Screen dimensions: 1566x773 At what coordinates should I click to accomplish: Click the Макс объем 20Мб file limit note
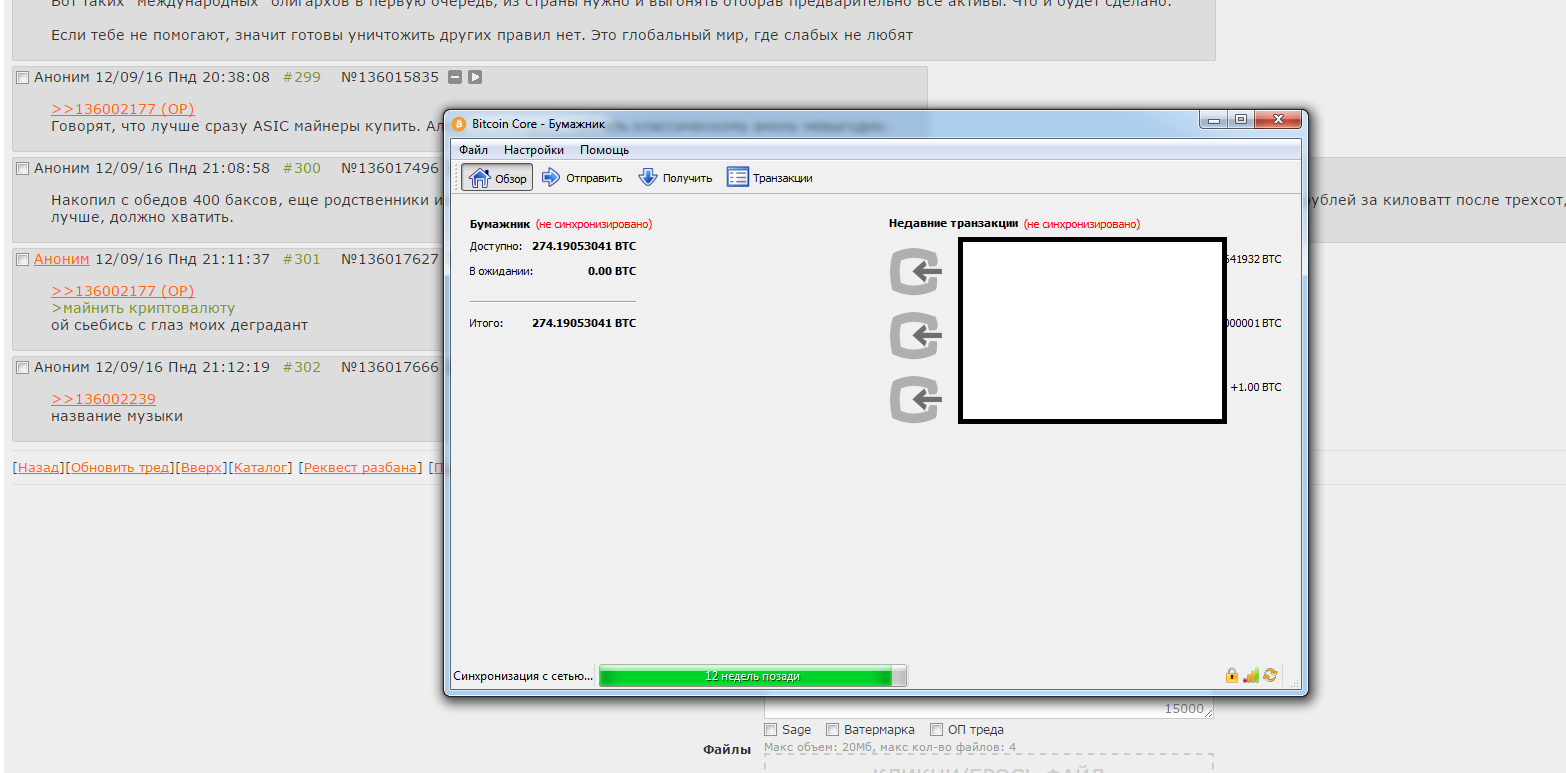click(x=890, y=747)
